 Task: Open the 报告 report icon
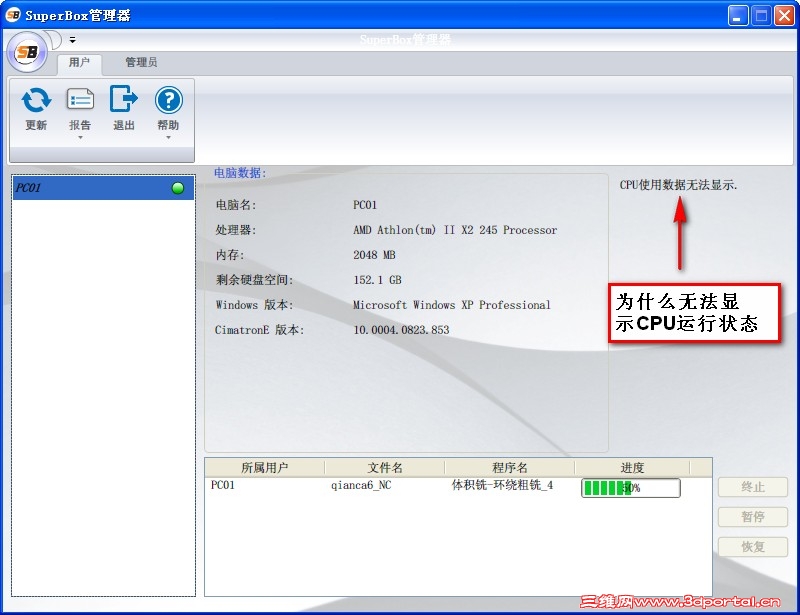(x=80, y=100)
